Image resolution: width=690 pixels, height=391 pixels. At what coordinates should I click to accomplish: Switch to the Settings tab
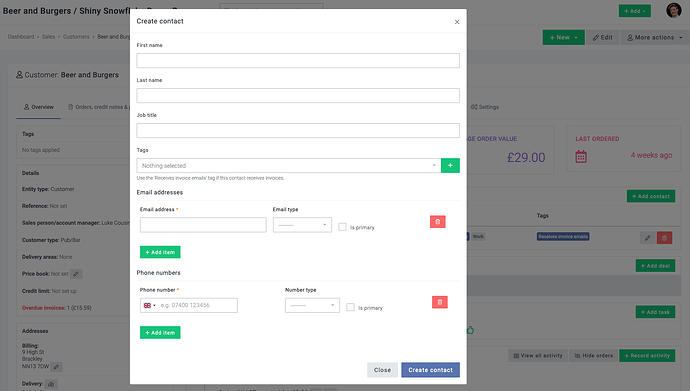coord(484,107)
